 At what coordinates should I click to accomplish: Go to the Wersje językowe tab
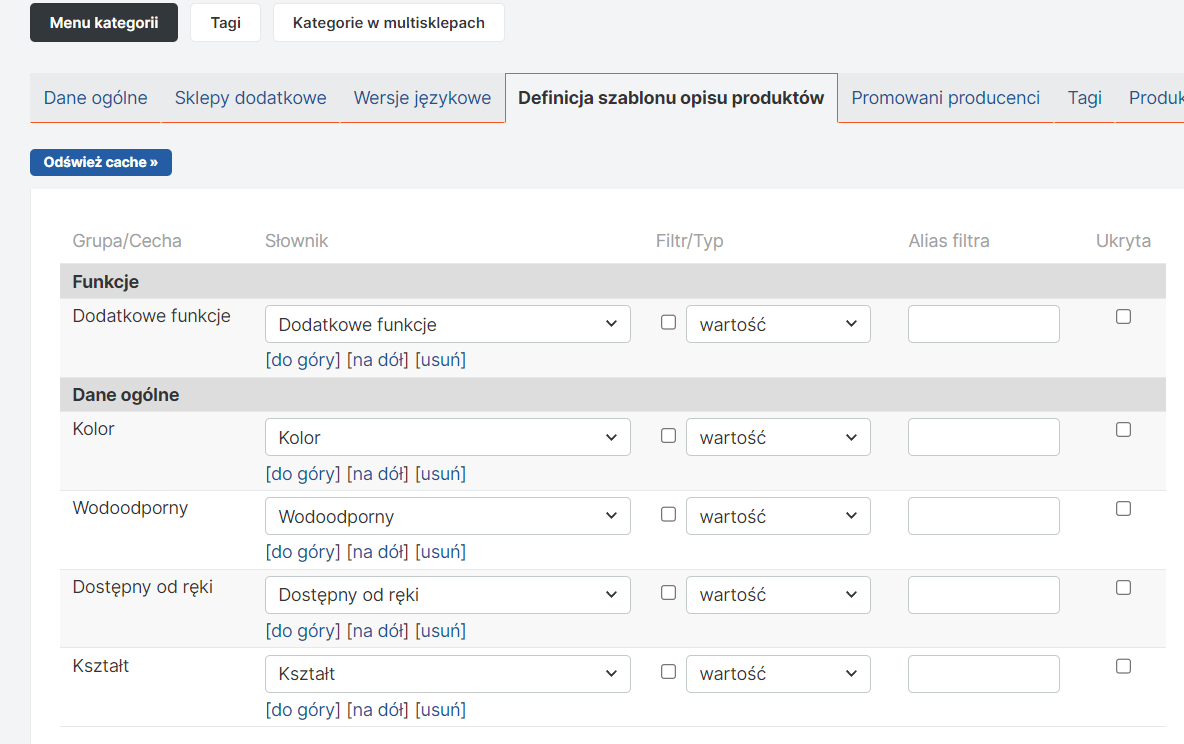point(422,98)
